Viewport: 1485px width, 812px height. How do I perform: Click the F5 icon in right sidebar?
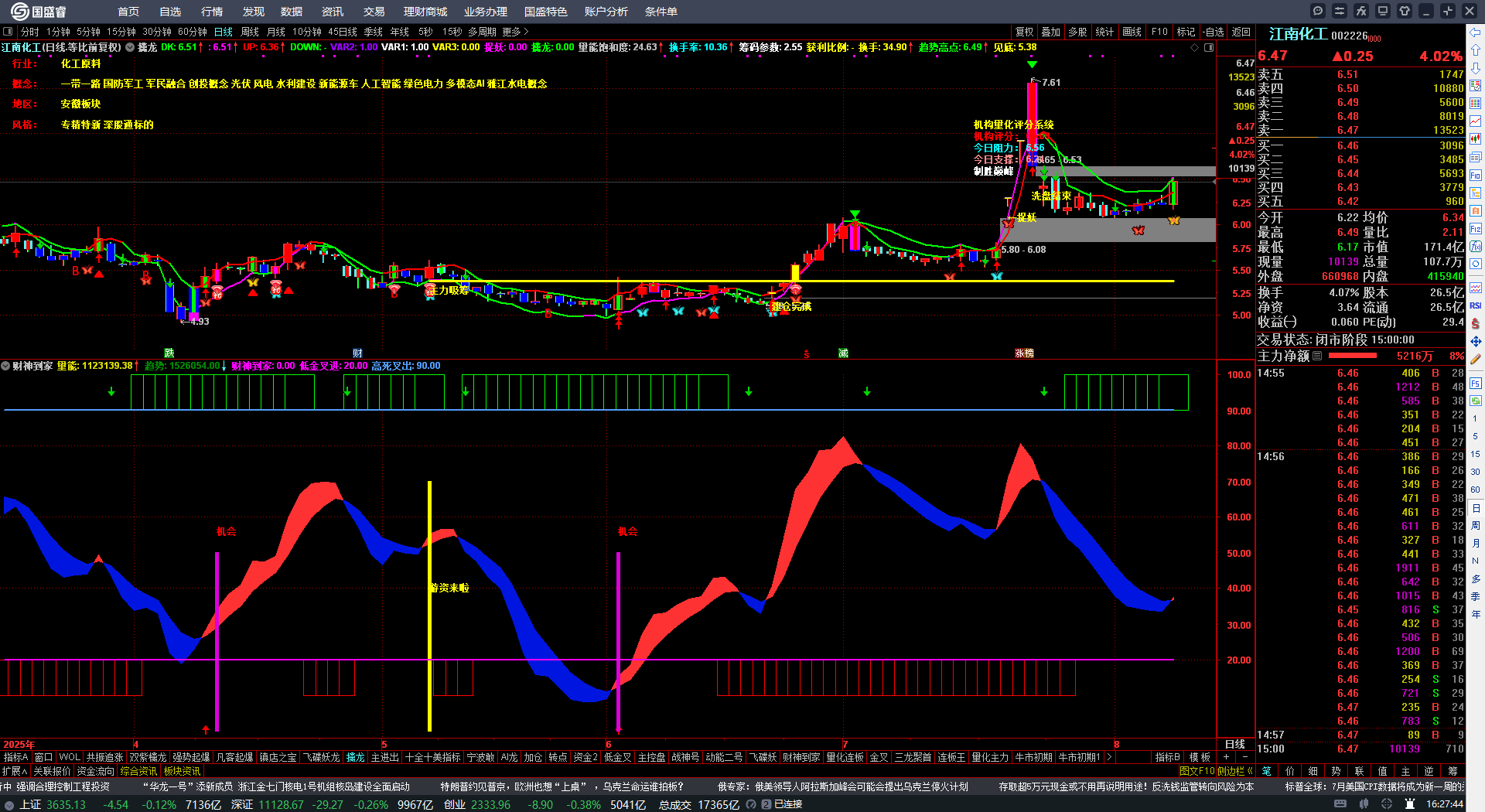[x=1476, y=383]
